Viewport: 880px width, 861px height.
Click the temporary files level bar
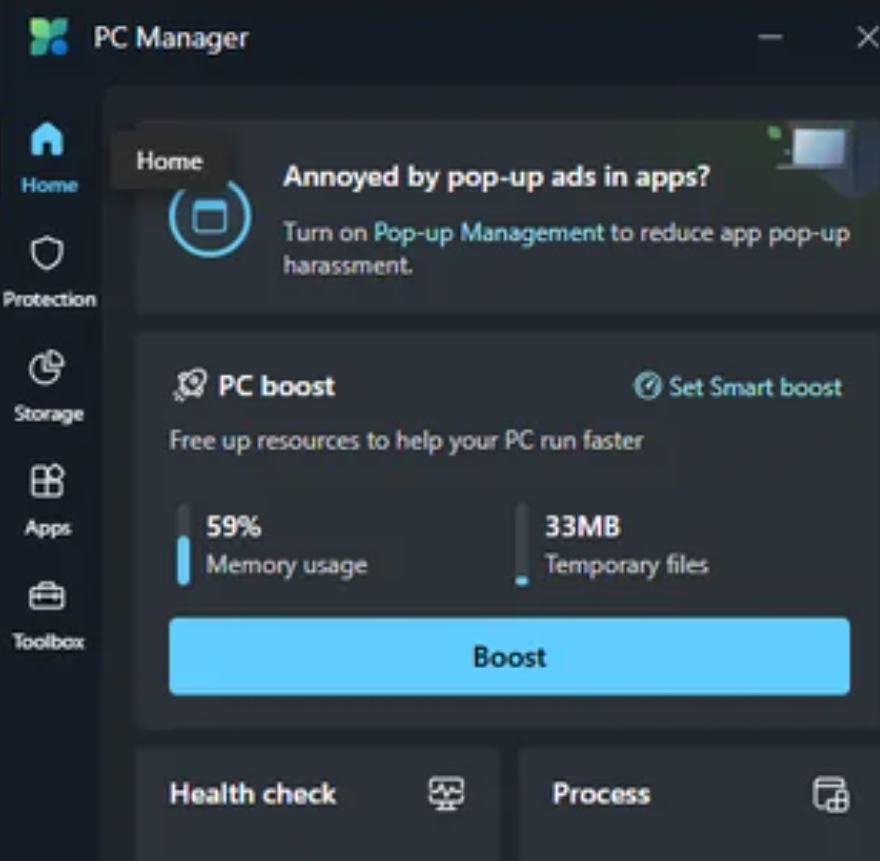point(522,544)
